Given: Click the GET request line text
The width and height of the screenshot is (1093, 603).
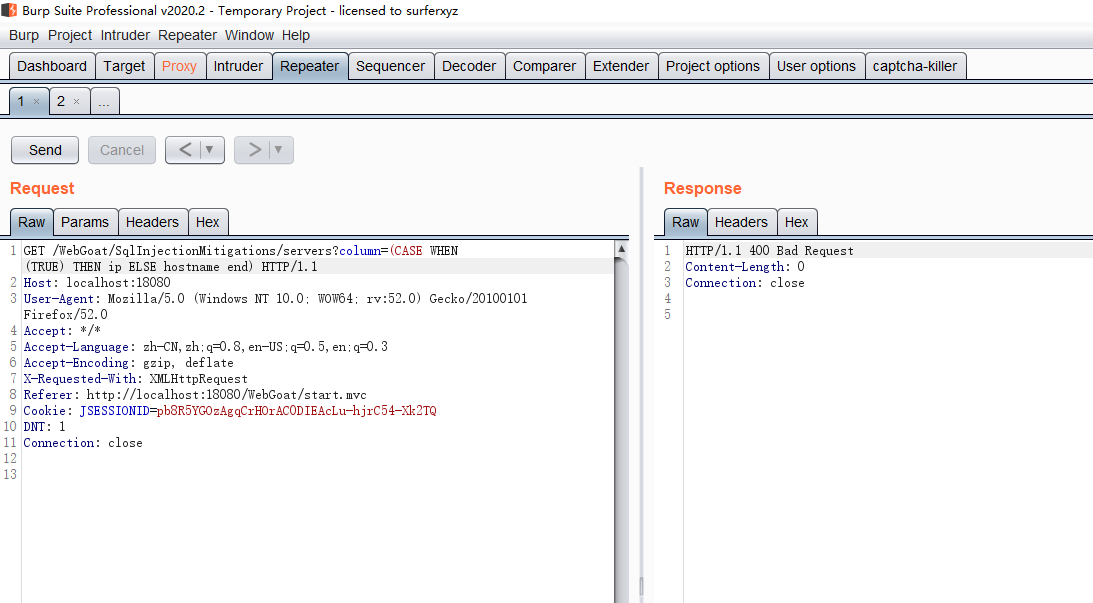Looking at the screenshot, I should (241, 259).
